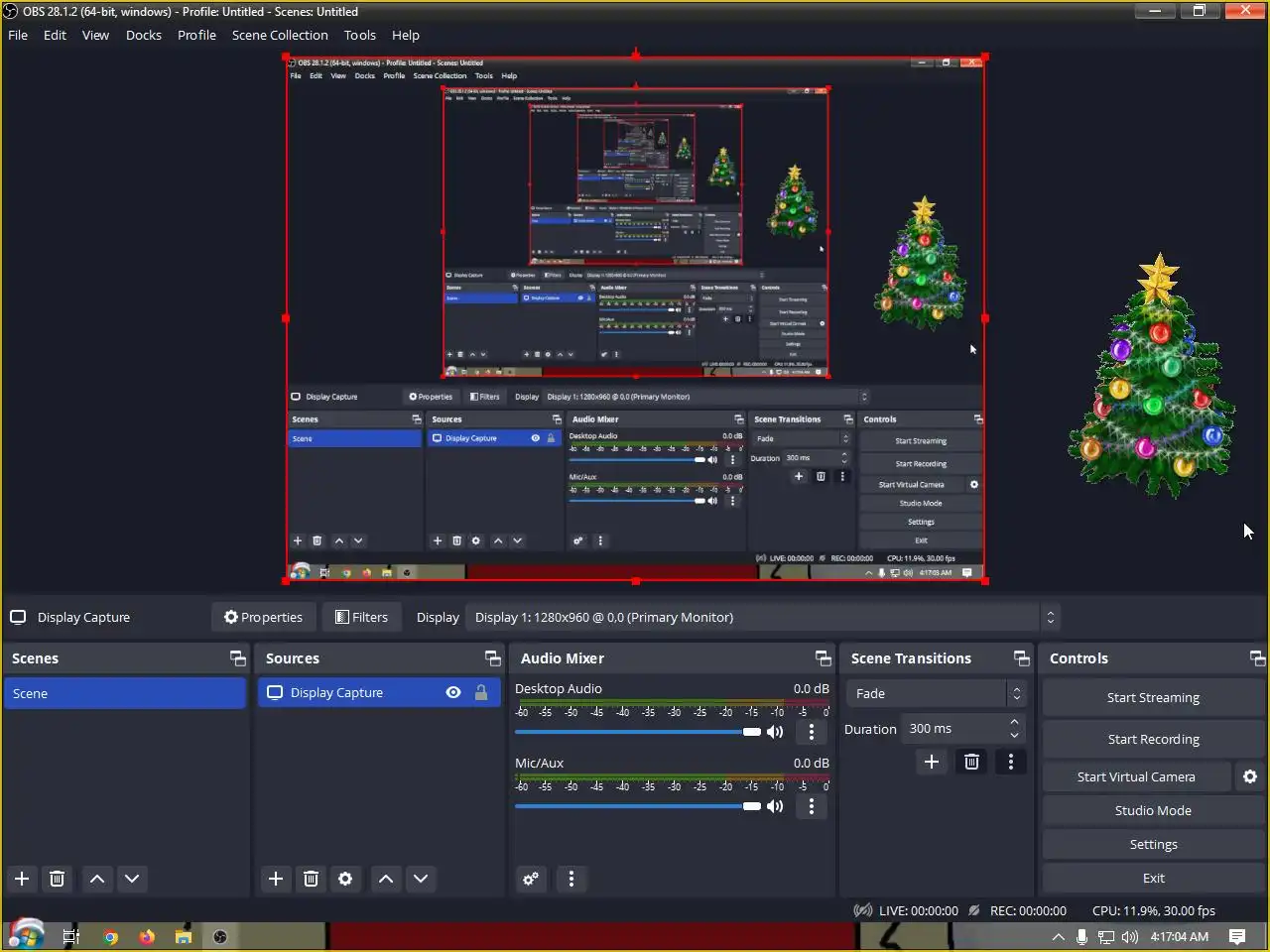Mute Mic/Aux speaker icon
This screenshot has height=952, width=1270.
point(775,806)
